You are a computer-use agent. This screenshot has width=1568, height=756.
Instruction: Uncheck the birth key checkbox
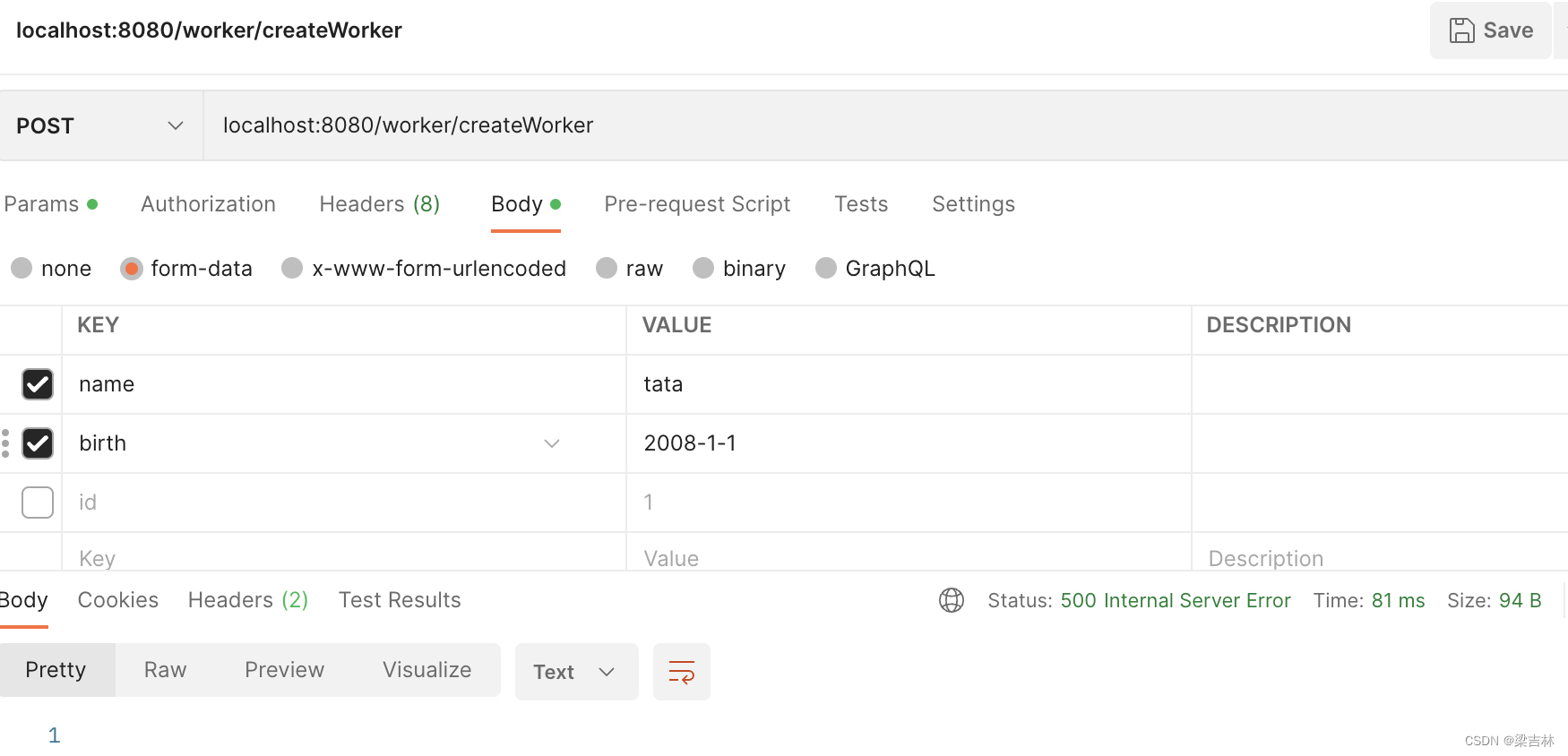pos(38,443)
